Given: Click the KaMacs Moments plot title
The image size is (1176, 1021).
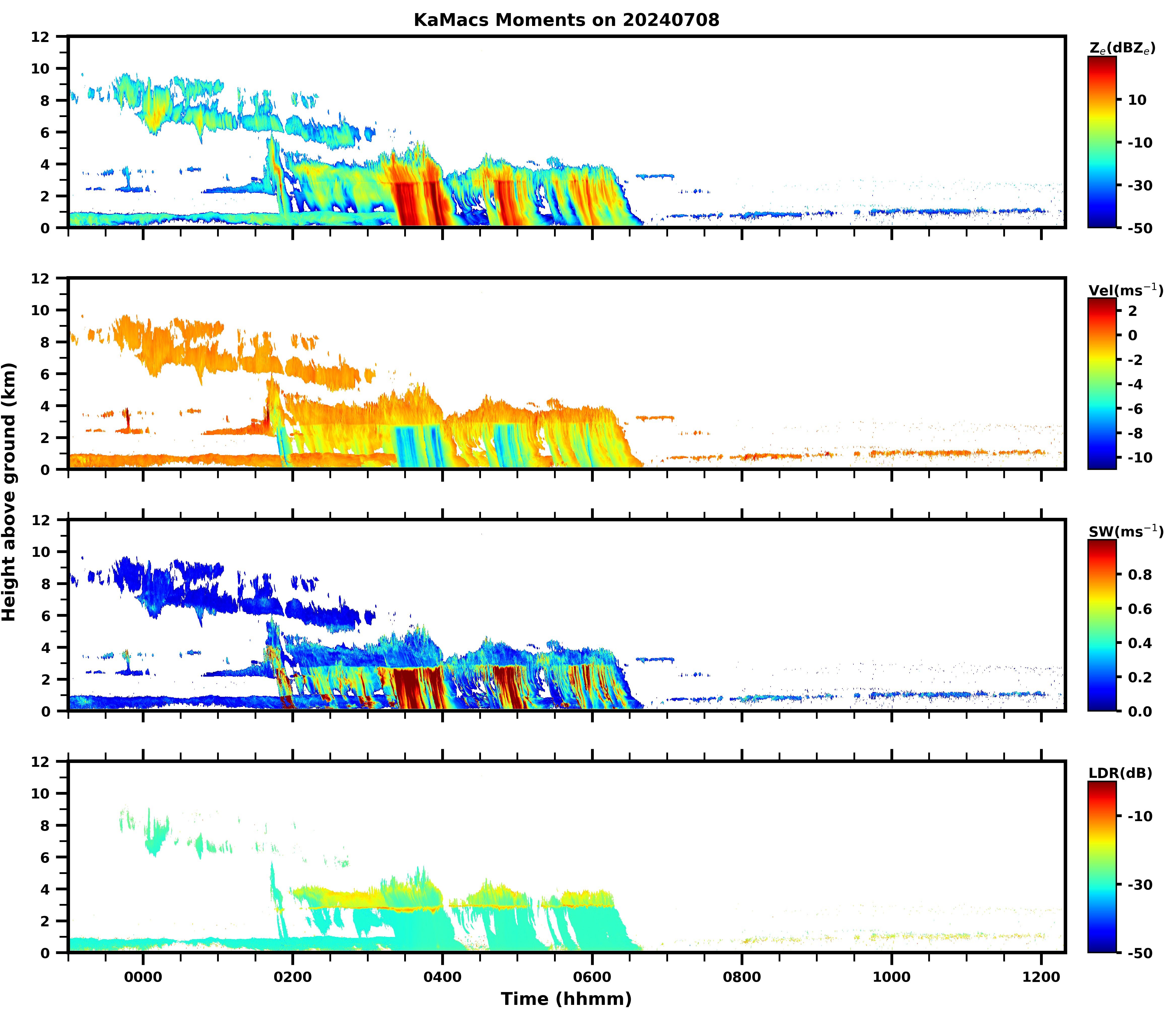Looking at the screenshot, I should tap(566, 20).
